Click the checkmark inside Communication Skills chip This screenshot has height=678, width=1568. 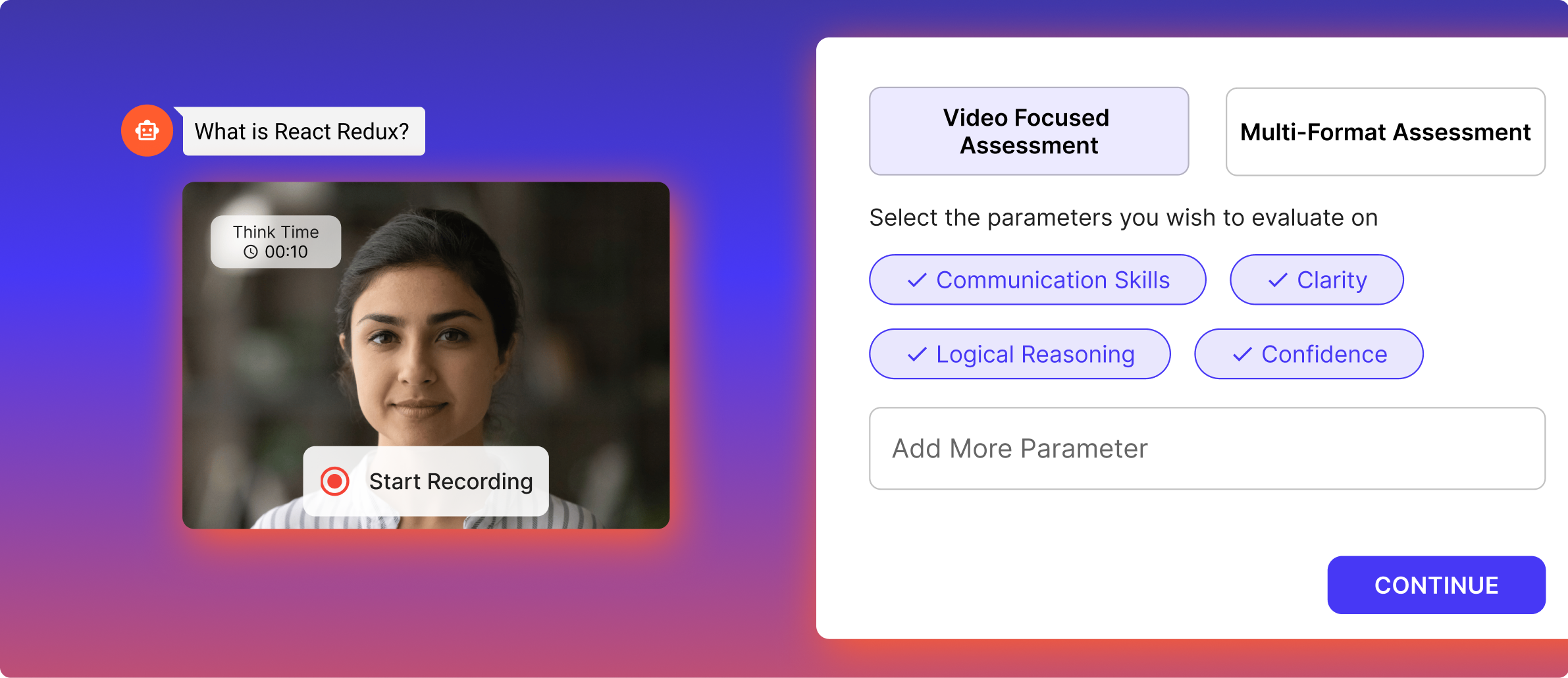(x=916, y=280)
